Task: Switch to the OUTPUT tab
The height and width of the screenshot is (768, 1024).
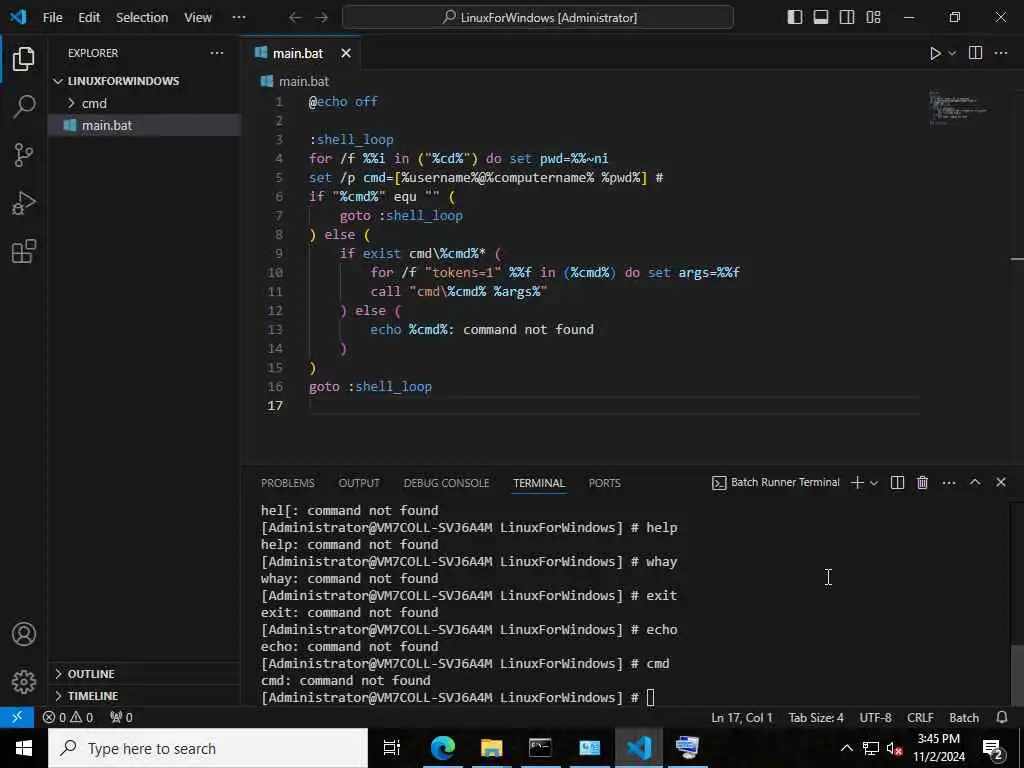Action: pos(359,483)
